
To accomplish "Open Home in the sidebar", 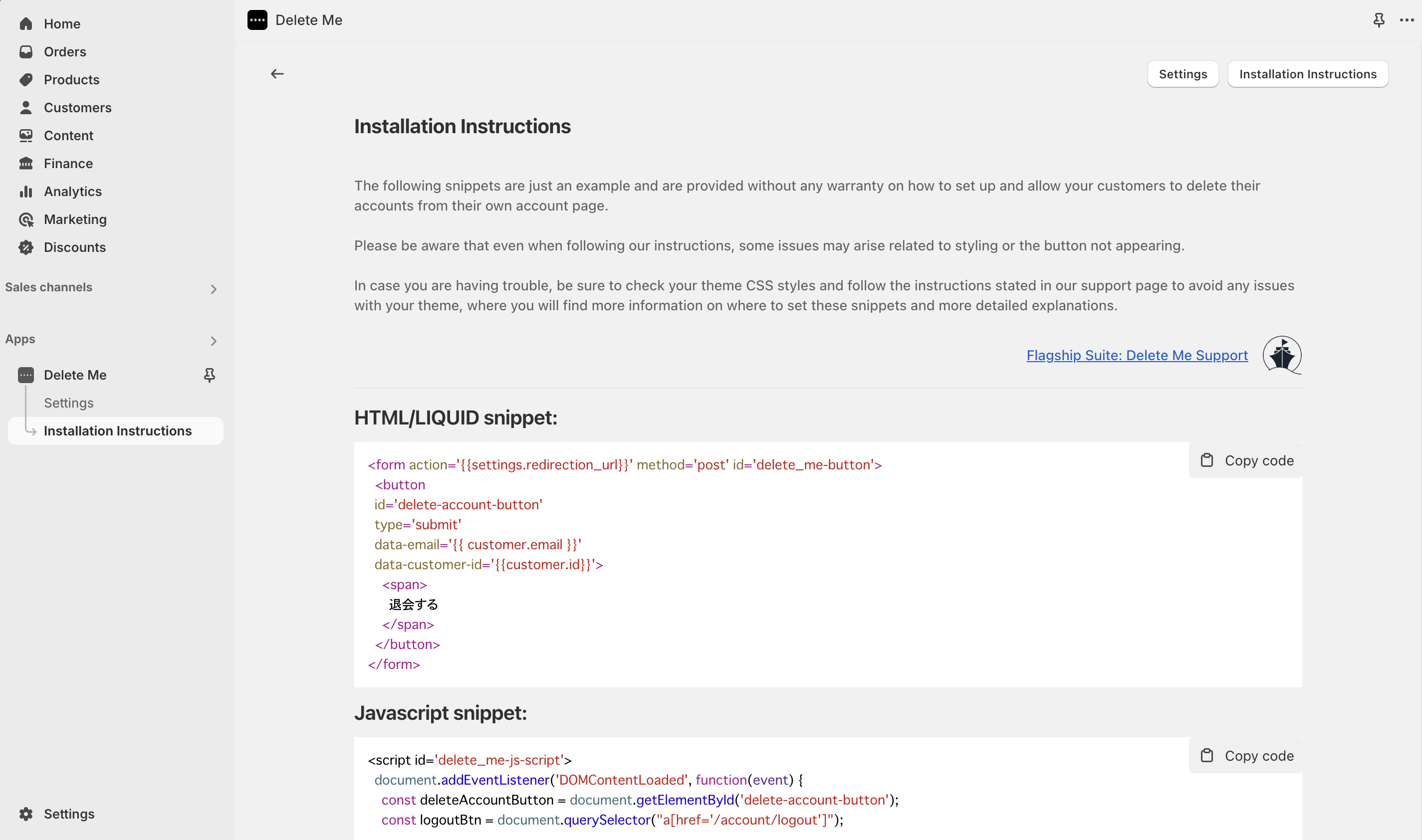I will 62,24.
